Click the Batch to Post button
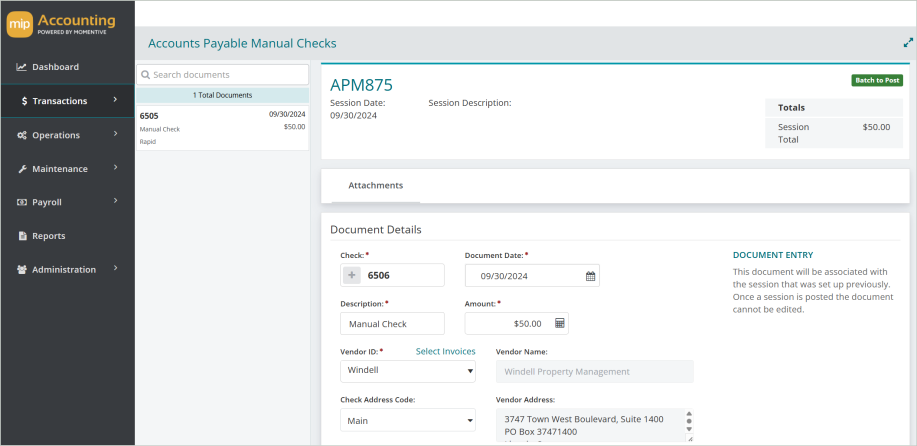This screenshot has width=917, height=446. (876, 80)
